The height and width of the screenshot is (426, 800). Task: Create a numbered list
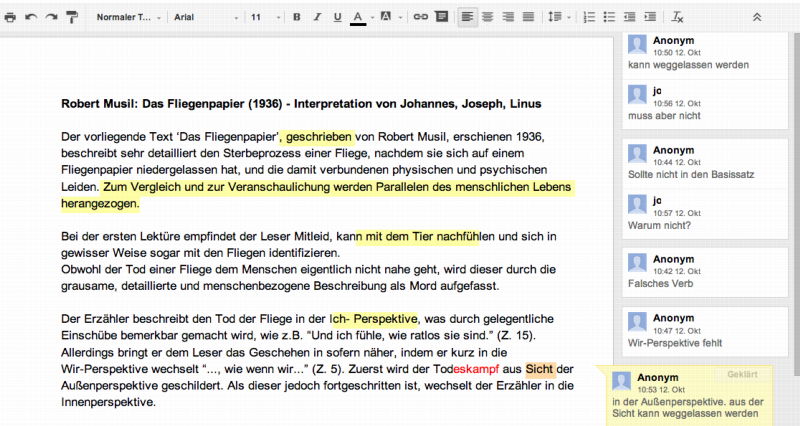click(589, 17)
